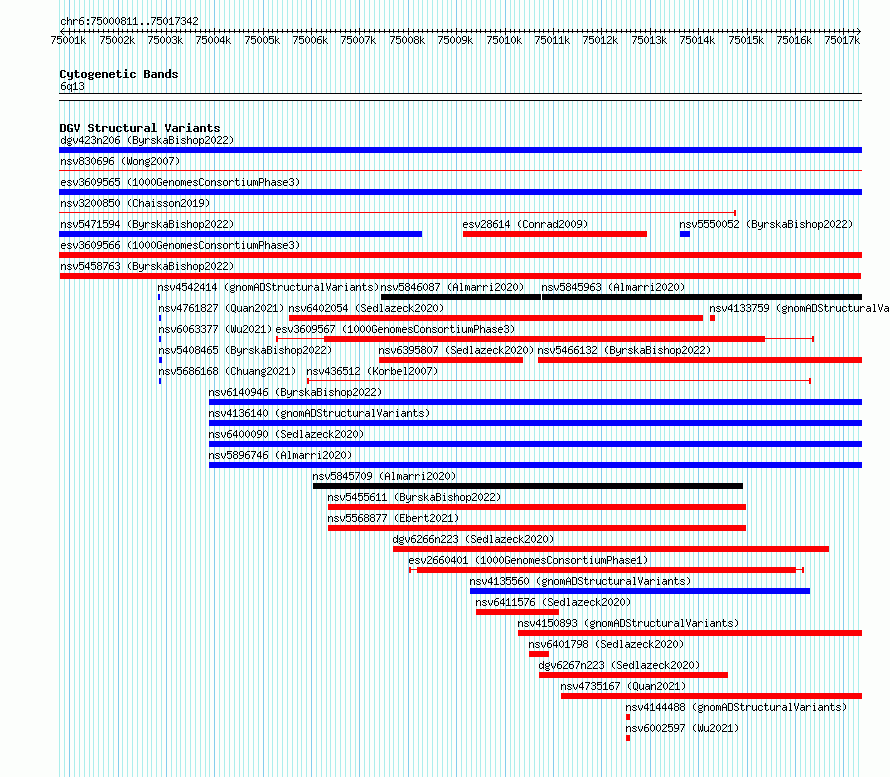Click the second 1000 Genomes Phase 3 variant, ending in 566
The height and width of the screenshot is (777, 890).
click(x=180, y=245)
